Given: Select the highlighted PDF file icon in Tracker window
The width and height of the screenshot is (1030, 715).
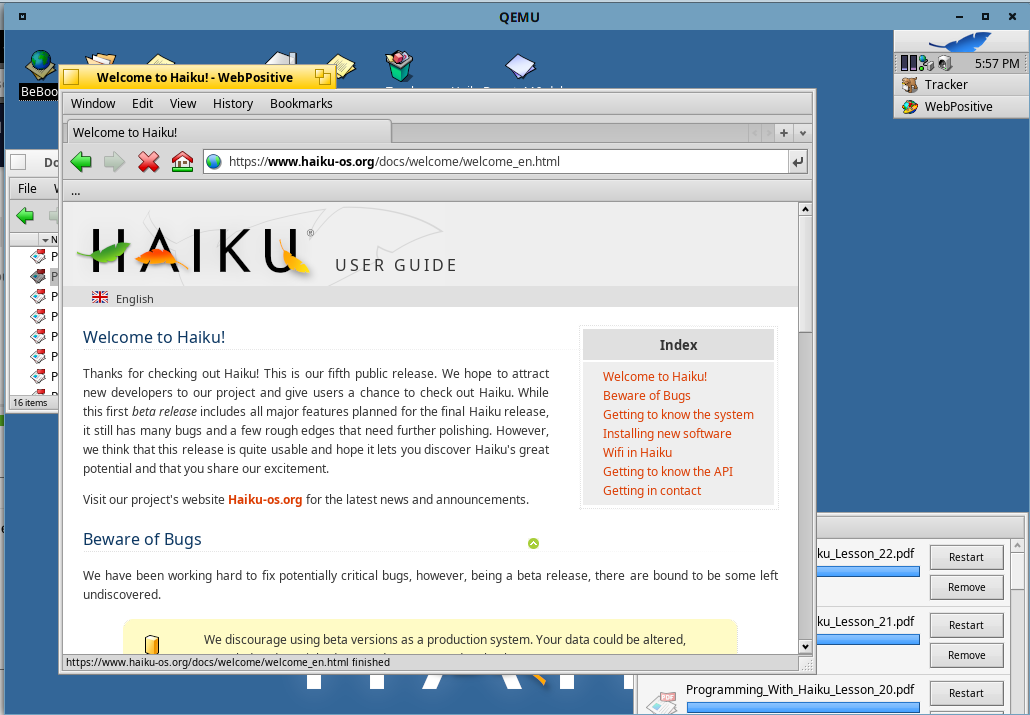Looking at the screenshot, I should pos(39,276).
